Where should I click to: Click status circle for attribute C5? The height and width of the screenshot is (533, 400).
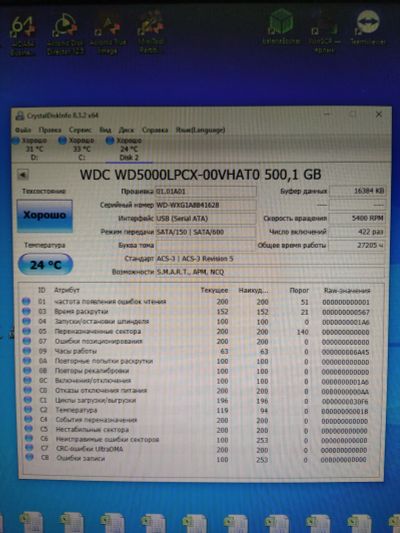click(29, 429)
